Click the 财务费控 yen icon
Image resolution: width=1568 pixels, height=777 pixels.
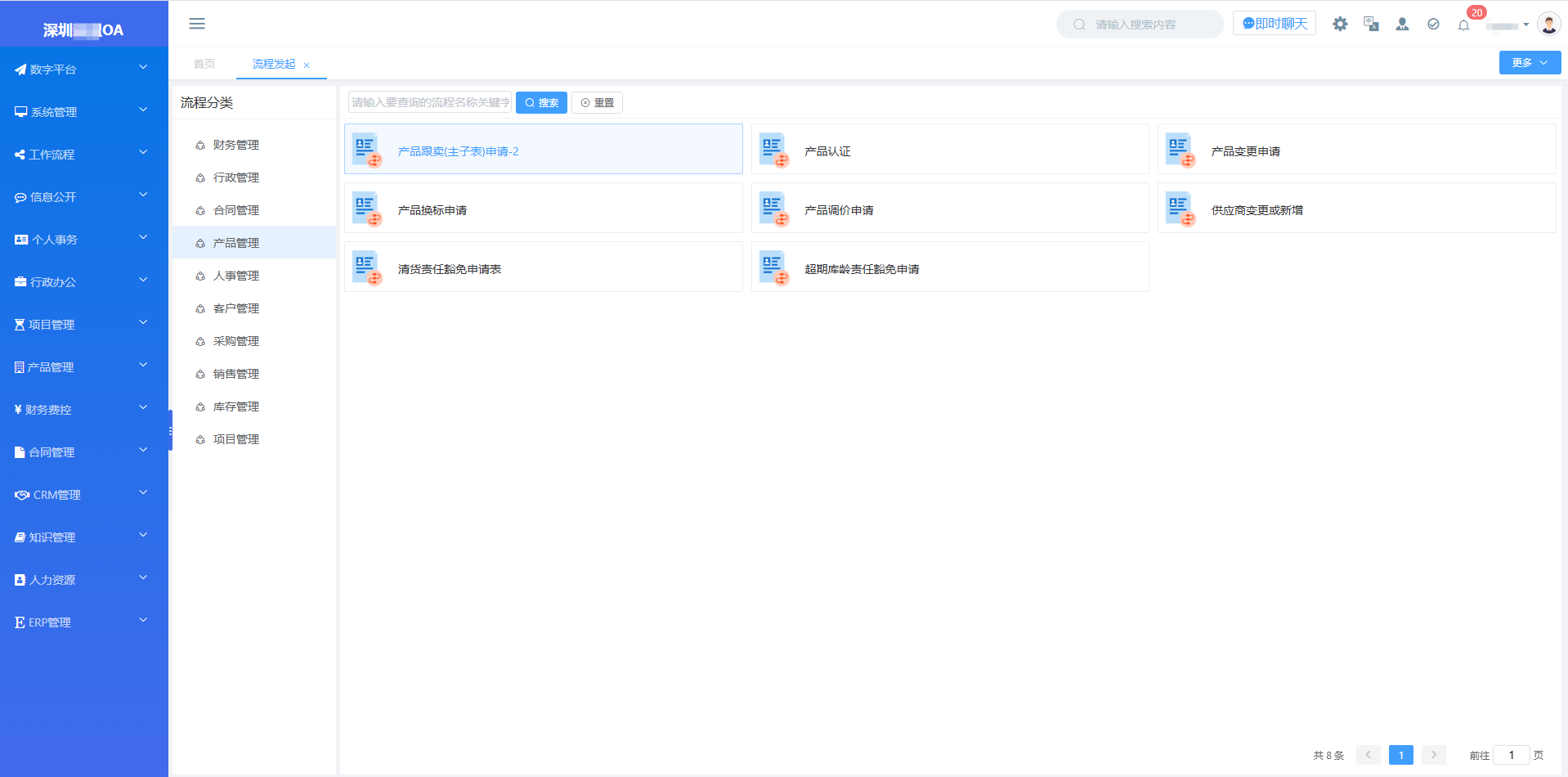pyautogui.click(x=18, y=410)
